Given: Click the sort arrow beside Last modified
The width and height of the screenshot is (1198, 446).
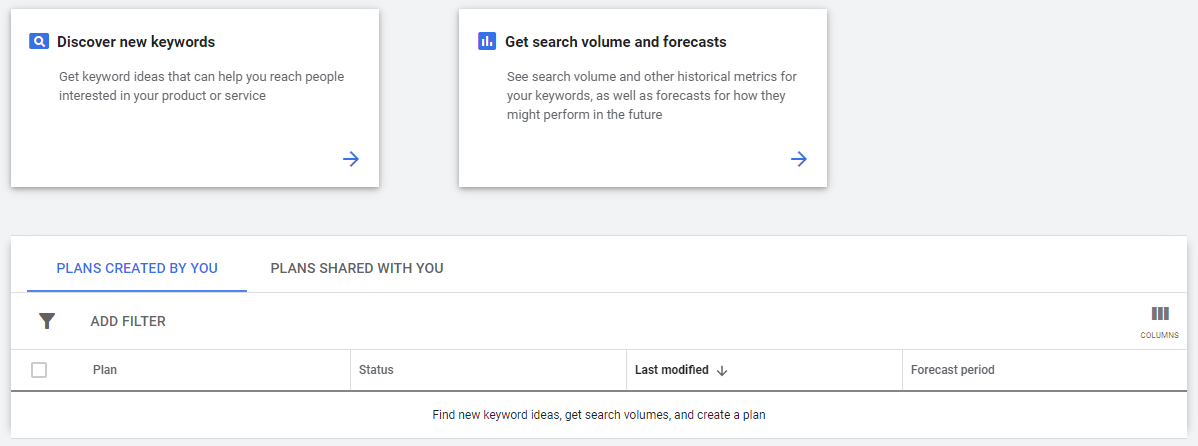Looking at the screenshot, I should tap(722, 370).
